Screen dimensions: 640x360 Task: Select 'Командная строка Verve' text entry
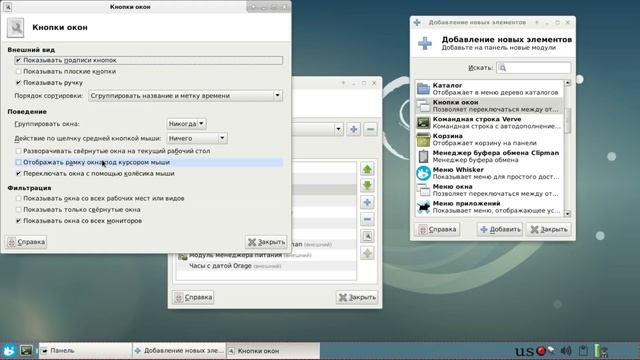[477, 119]
